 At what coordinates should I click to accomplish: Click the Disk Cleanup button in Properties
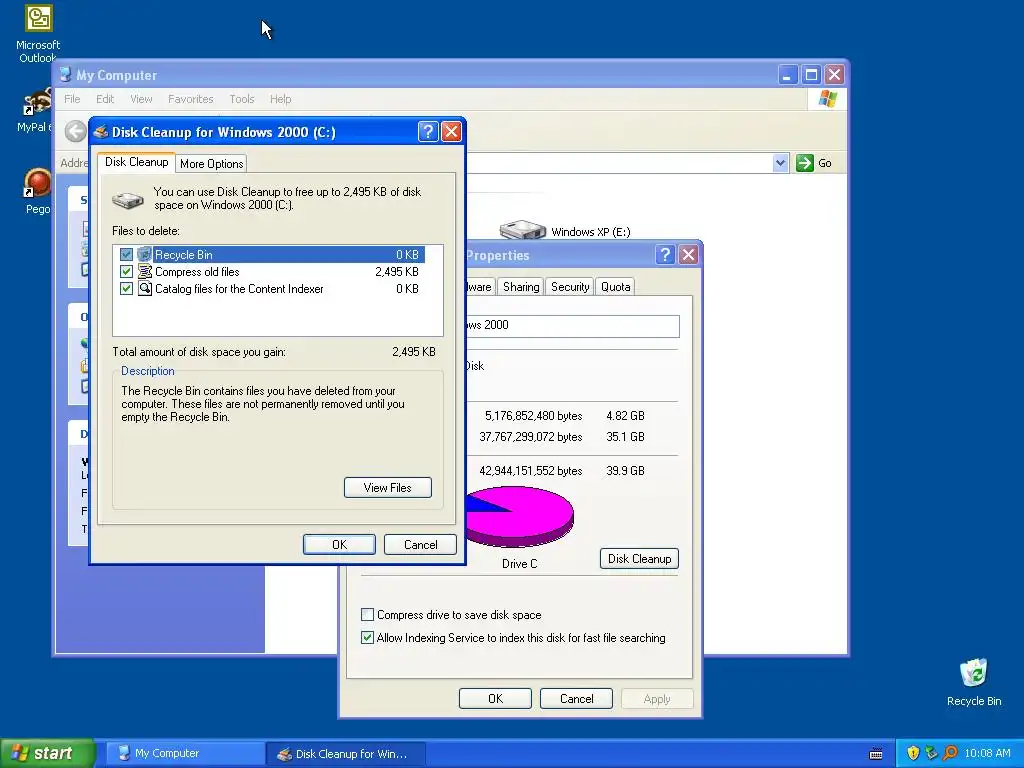[639, 558]
